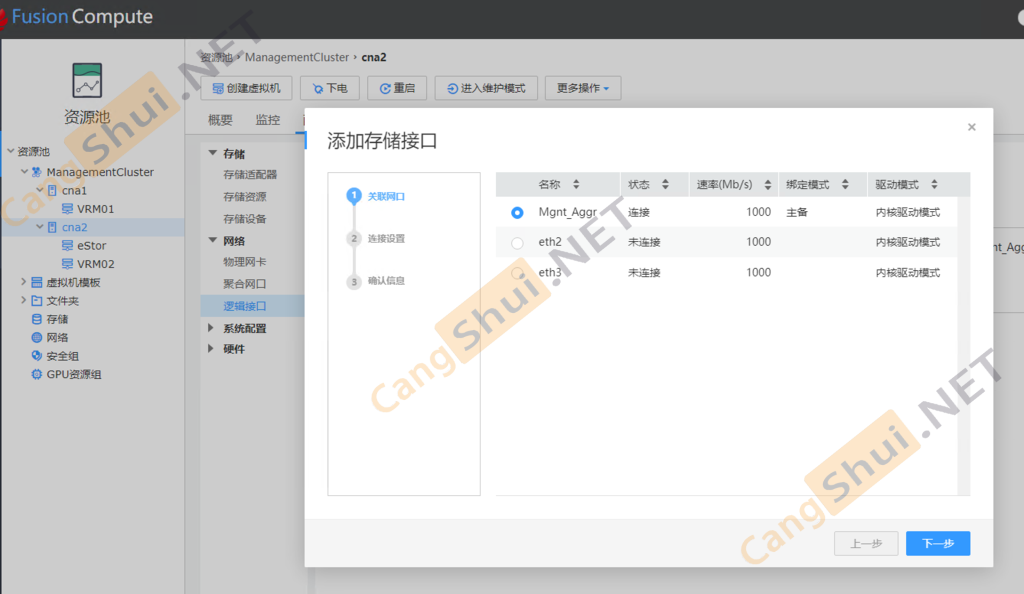
Task: Click the network globe icon in tree
Action: pyautogui.click(x=37, y=337)
